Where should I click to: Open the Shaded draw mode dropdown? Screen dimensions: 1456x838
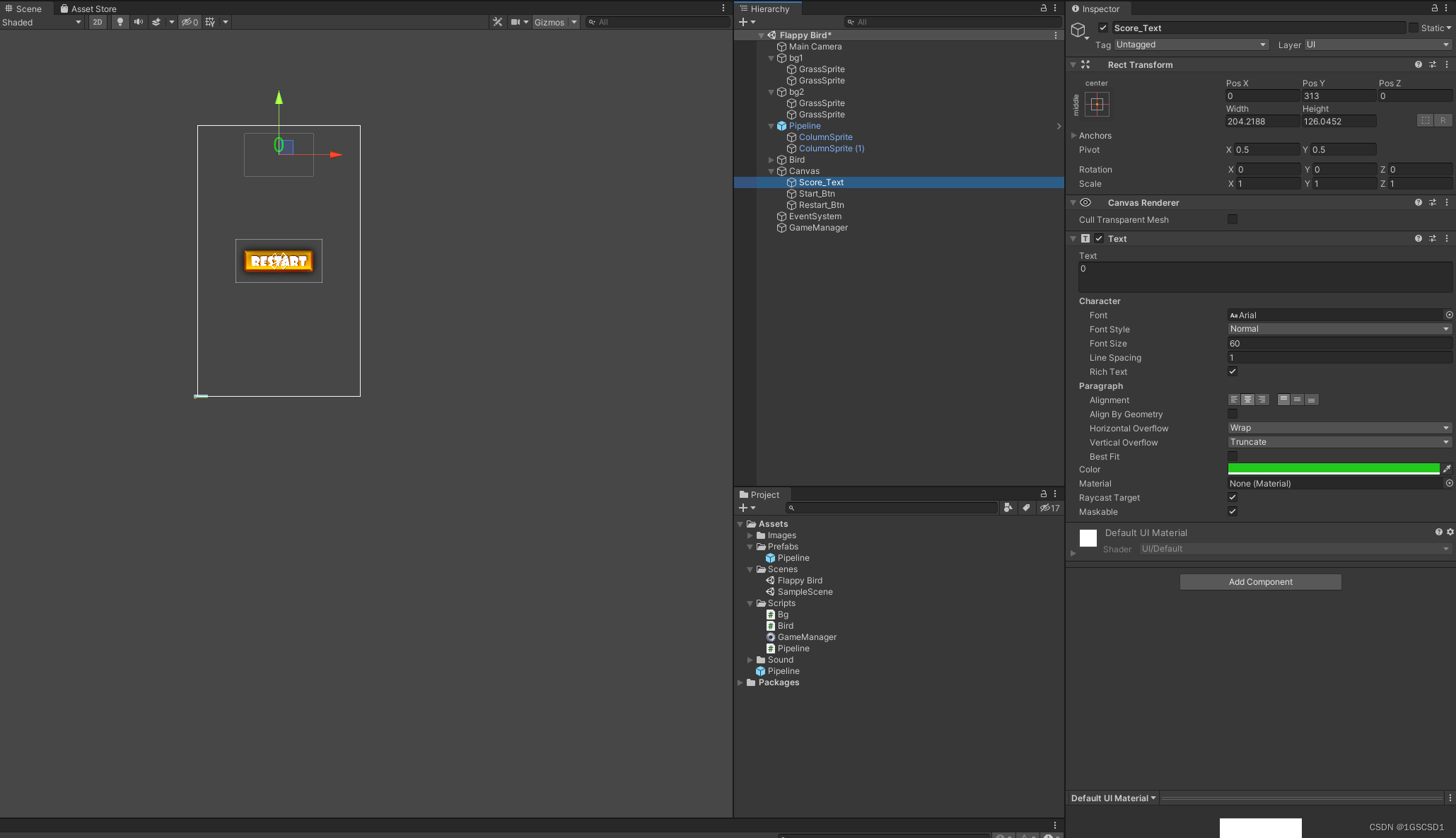(x=40, y=22)
